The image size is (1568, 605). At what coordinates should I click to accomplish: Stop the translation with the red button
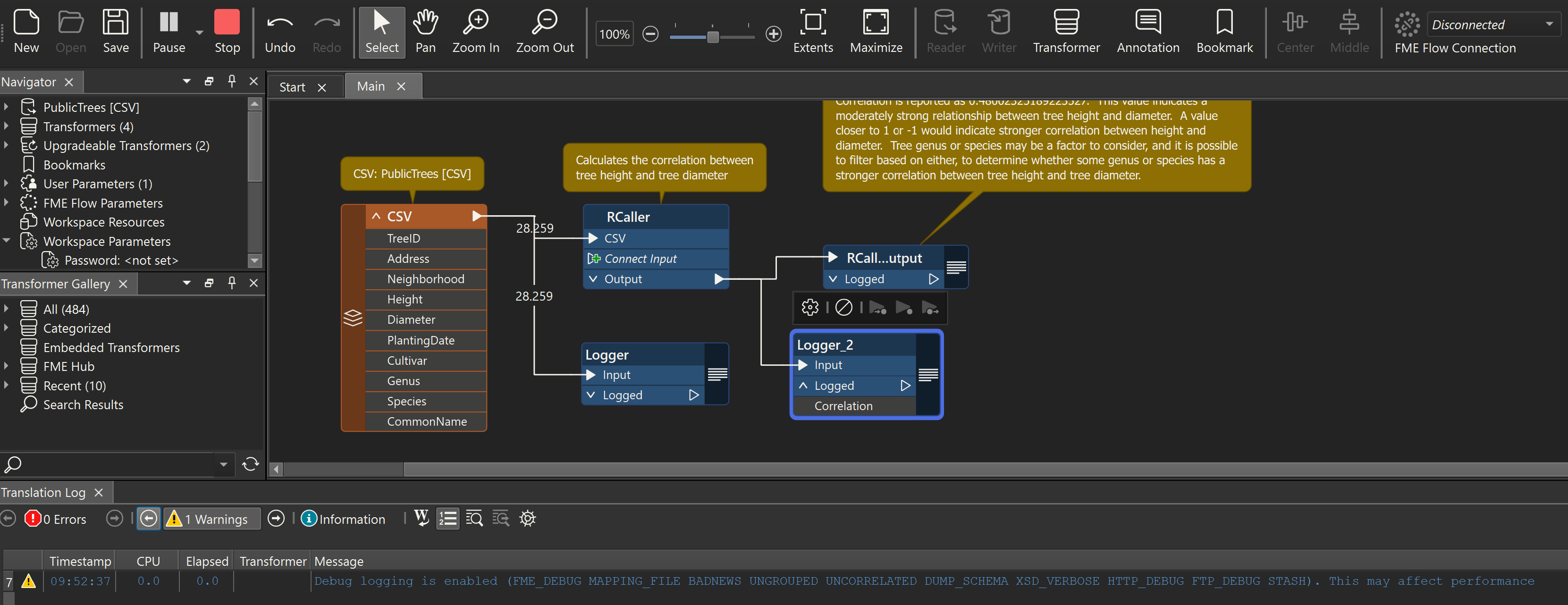pyautogui.click(x=227, y=32)
